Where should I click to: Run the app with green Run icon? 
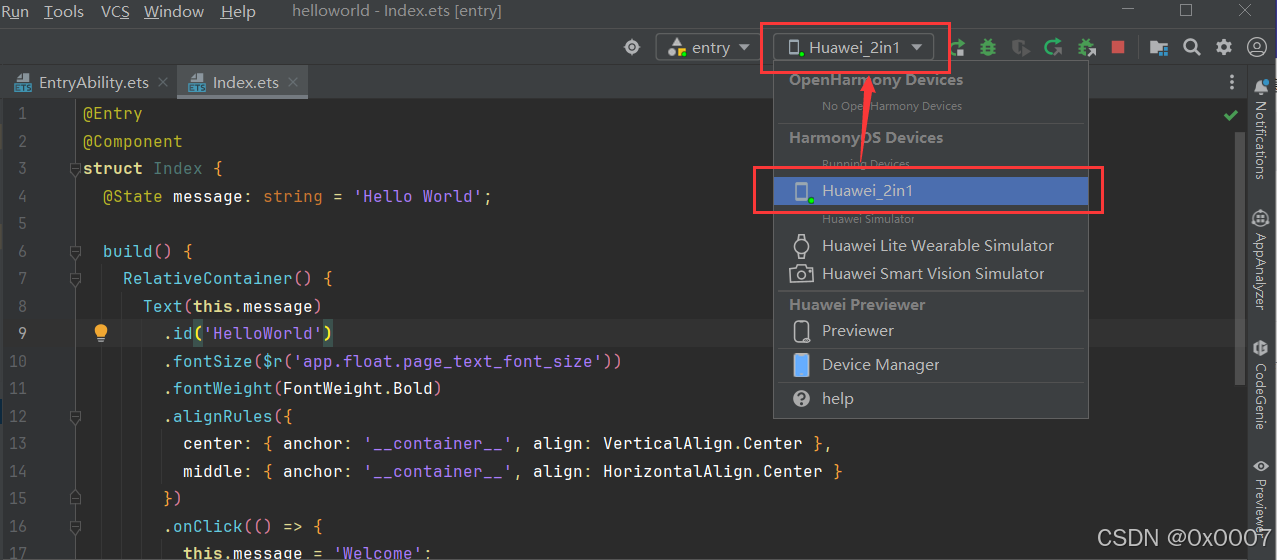point(957,47)
